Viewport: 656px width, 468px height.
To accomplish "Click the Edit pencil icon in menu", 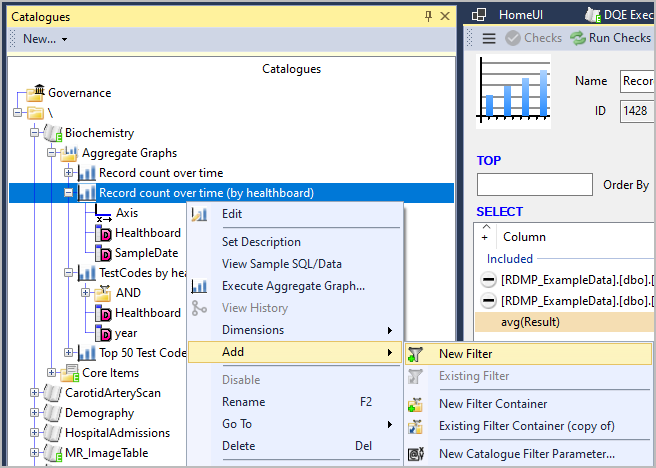I will pyautogui.click(x=199, y=214).
